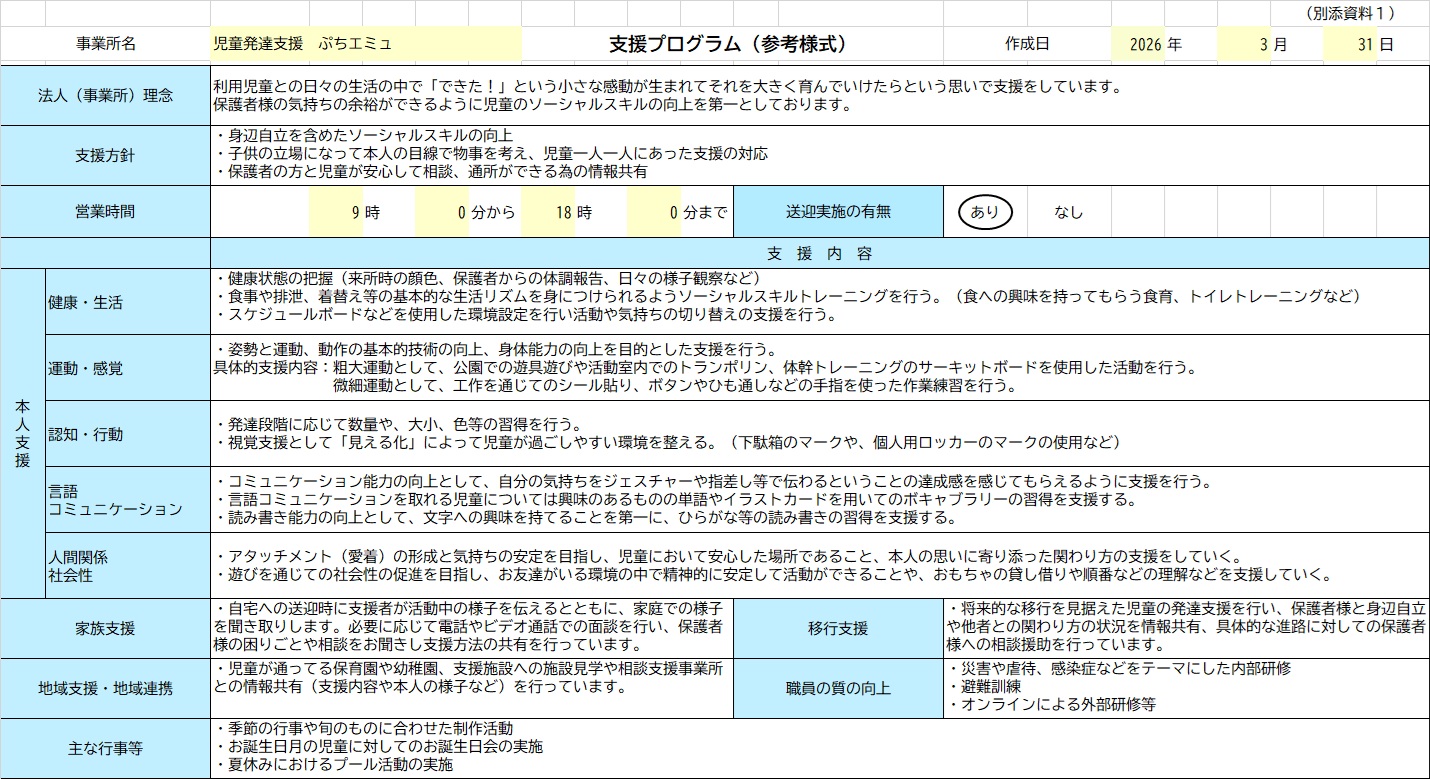Click the 支援プログラム（参考様式） title
Image resolution: width=1430 pixels, height=779 pixels.
(731, 44)
